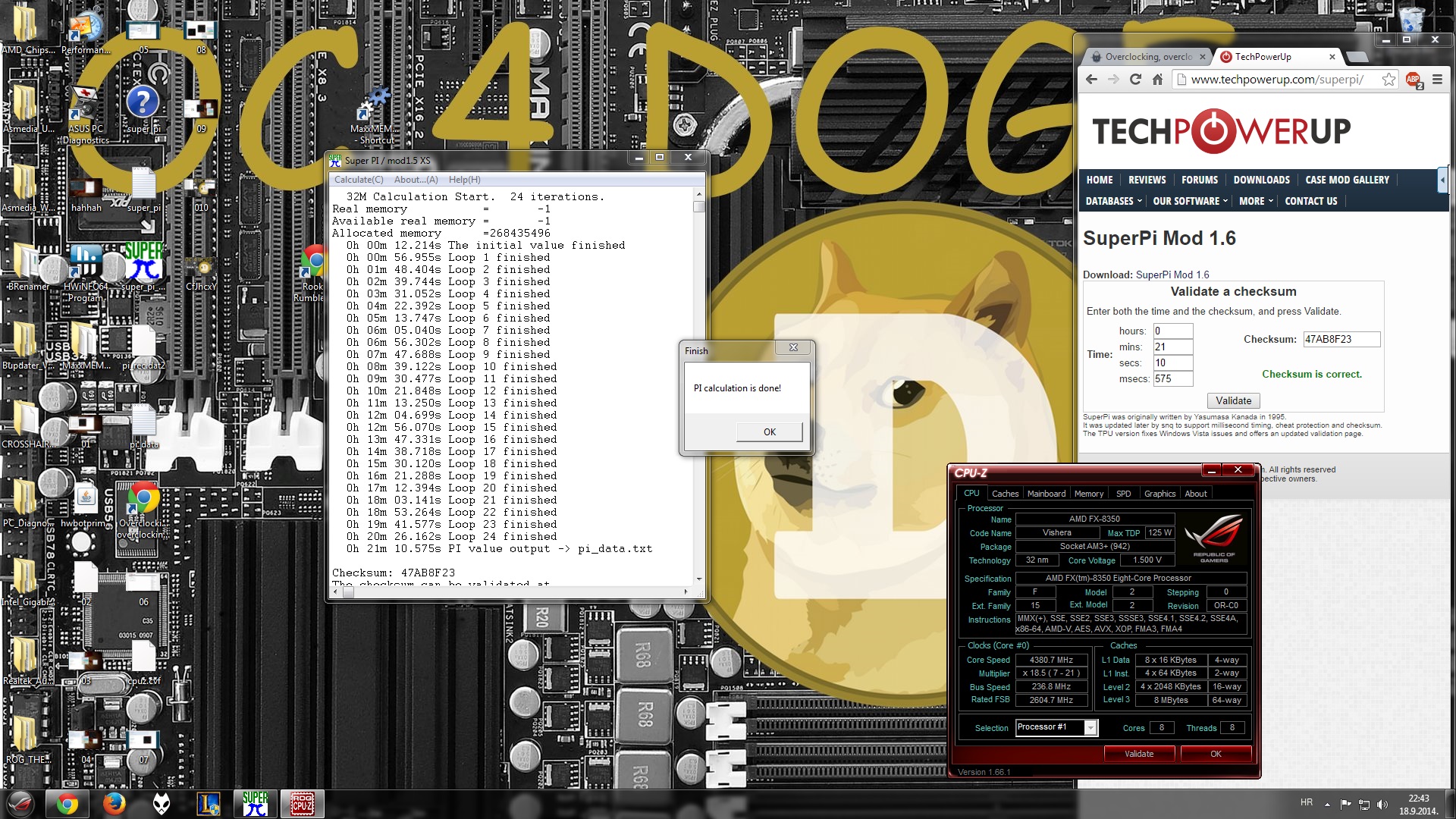This screenshot has width=1456, height=819.
Task: Open the CONTACT US link
Action: point(1310,201)
